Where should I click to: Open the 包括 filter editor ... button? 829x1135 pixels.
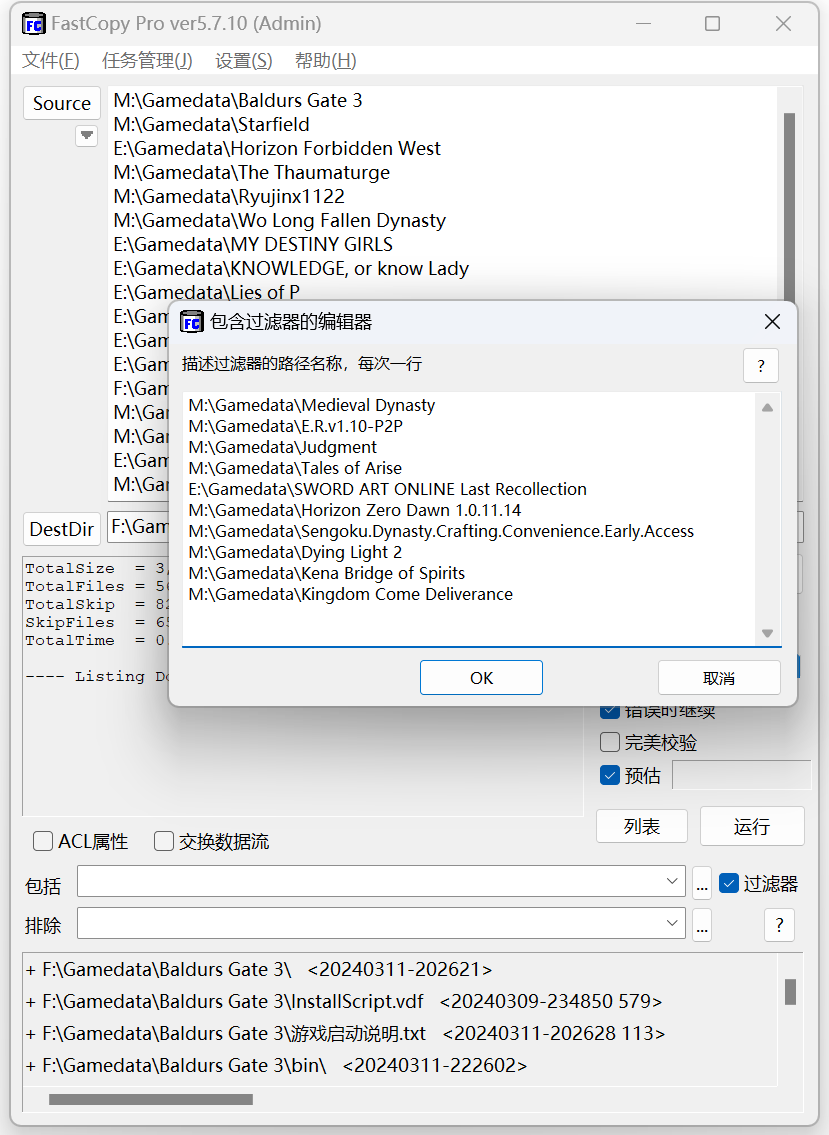[x=702, y=884]
